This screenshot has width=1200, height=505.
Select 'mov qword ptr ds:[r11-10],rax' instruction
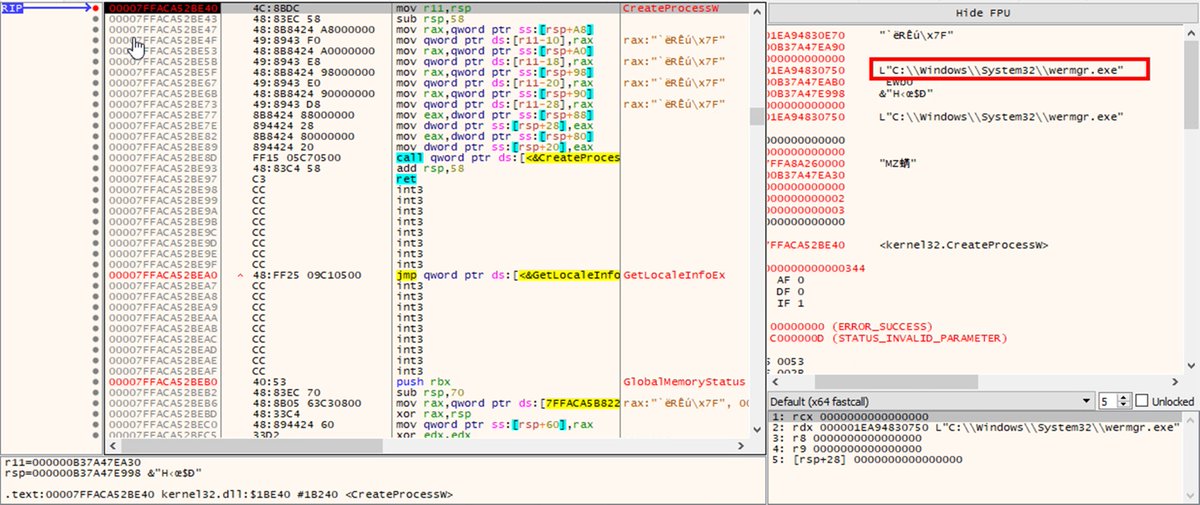click(494, 40)
